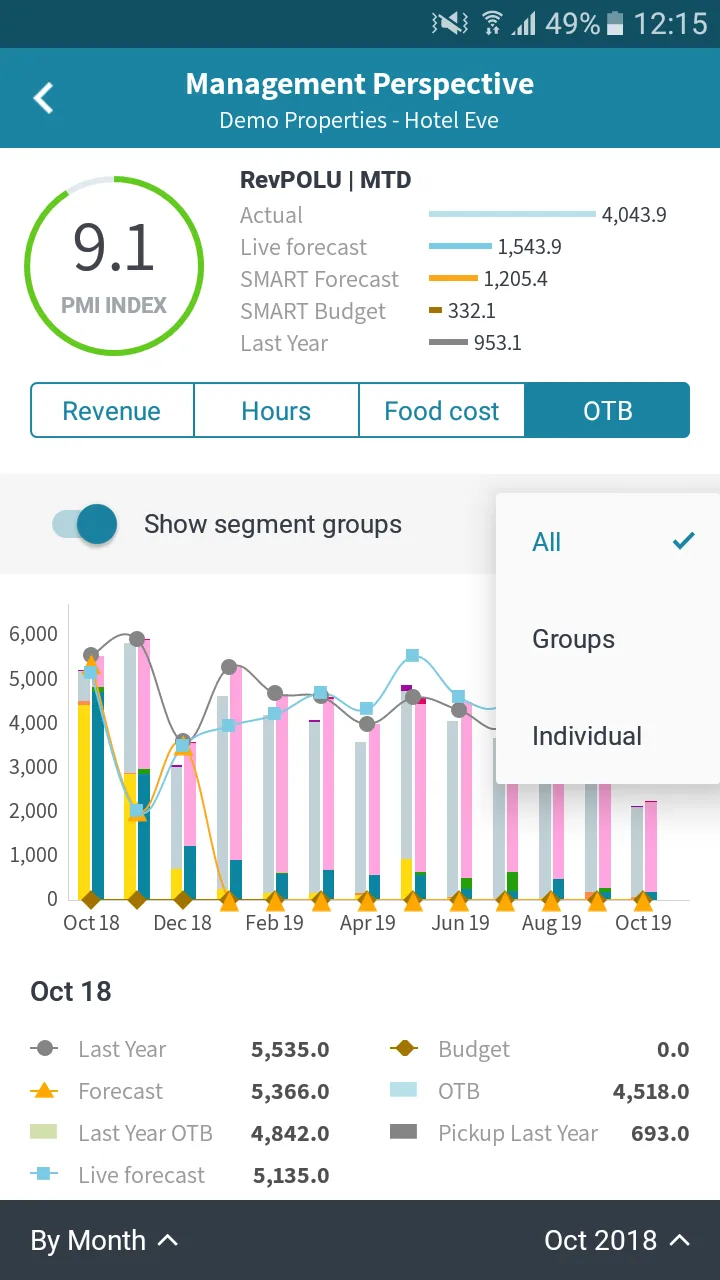
Task: Tap the OTB light blue legend swatch
Action: pos(403,1090)
